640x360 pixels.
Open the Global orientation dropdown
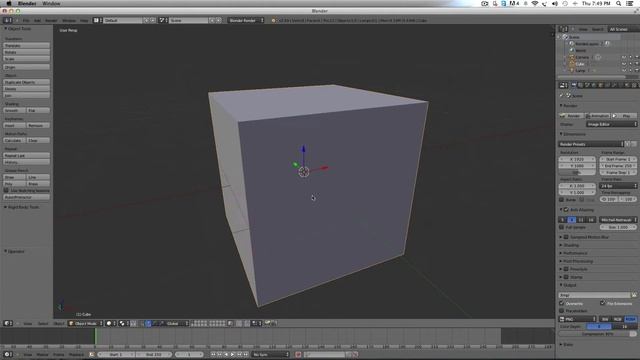(177, 323)
